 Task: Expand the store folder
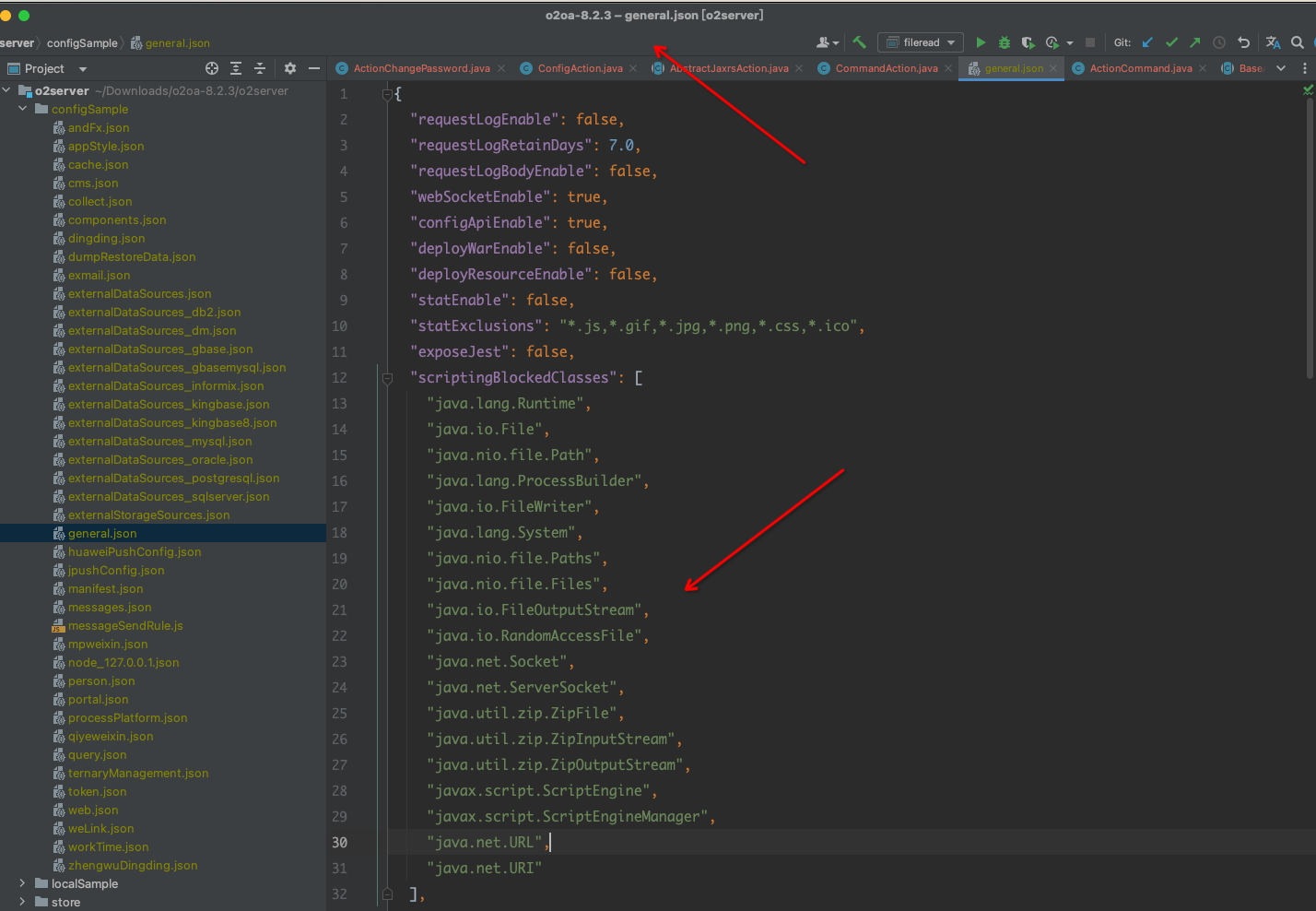[23, 902]
